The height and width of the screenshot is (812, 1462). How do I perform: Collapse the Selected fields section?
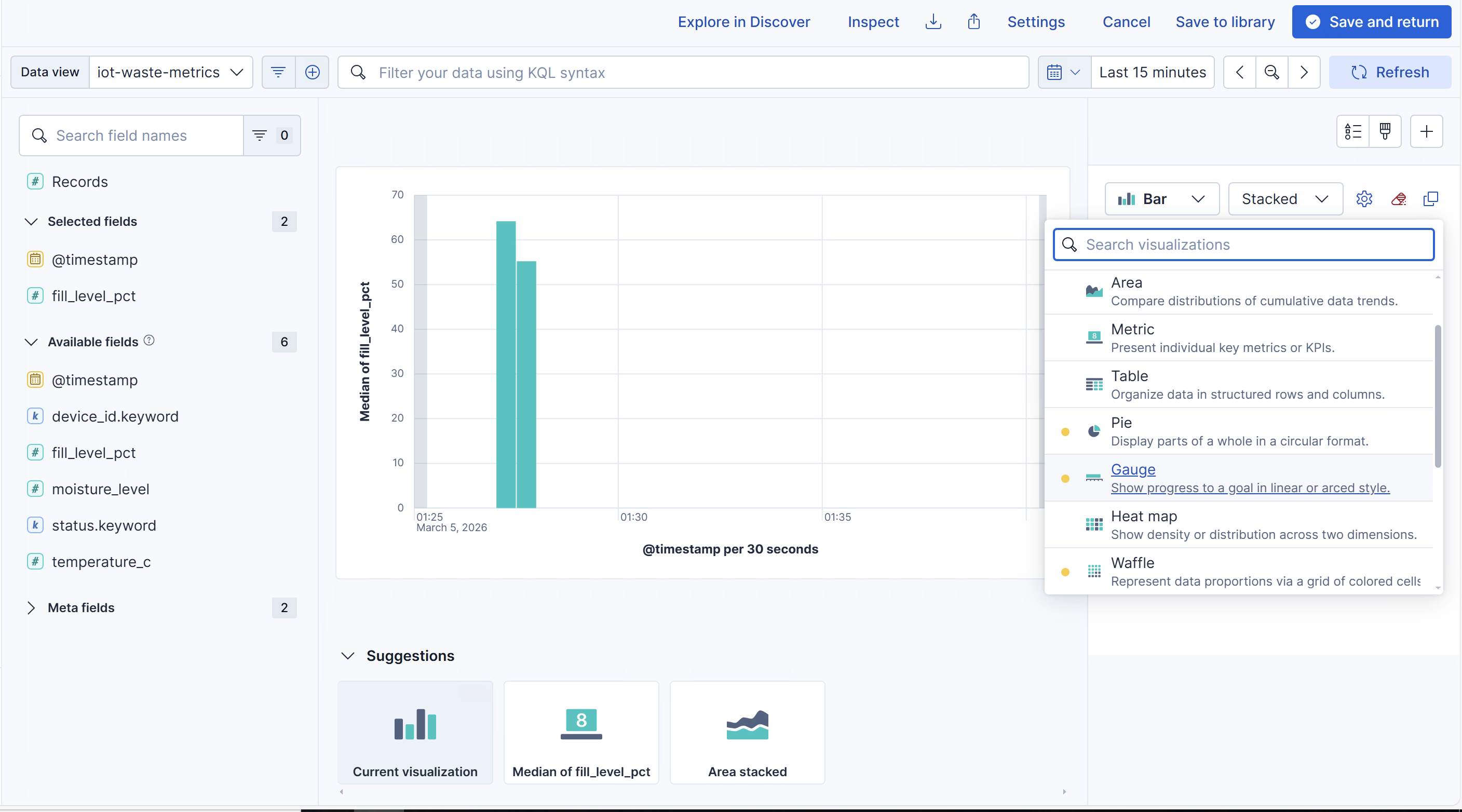pos(32,221)
